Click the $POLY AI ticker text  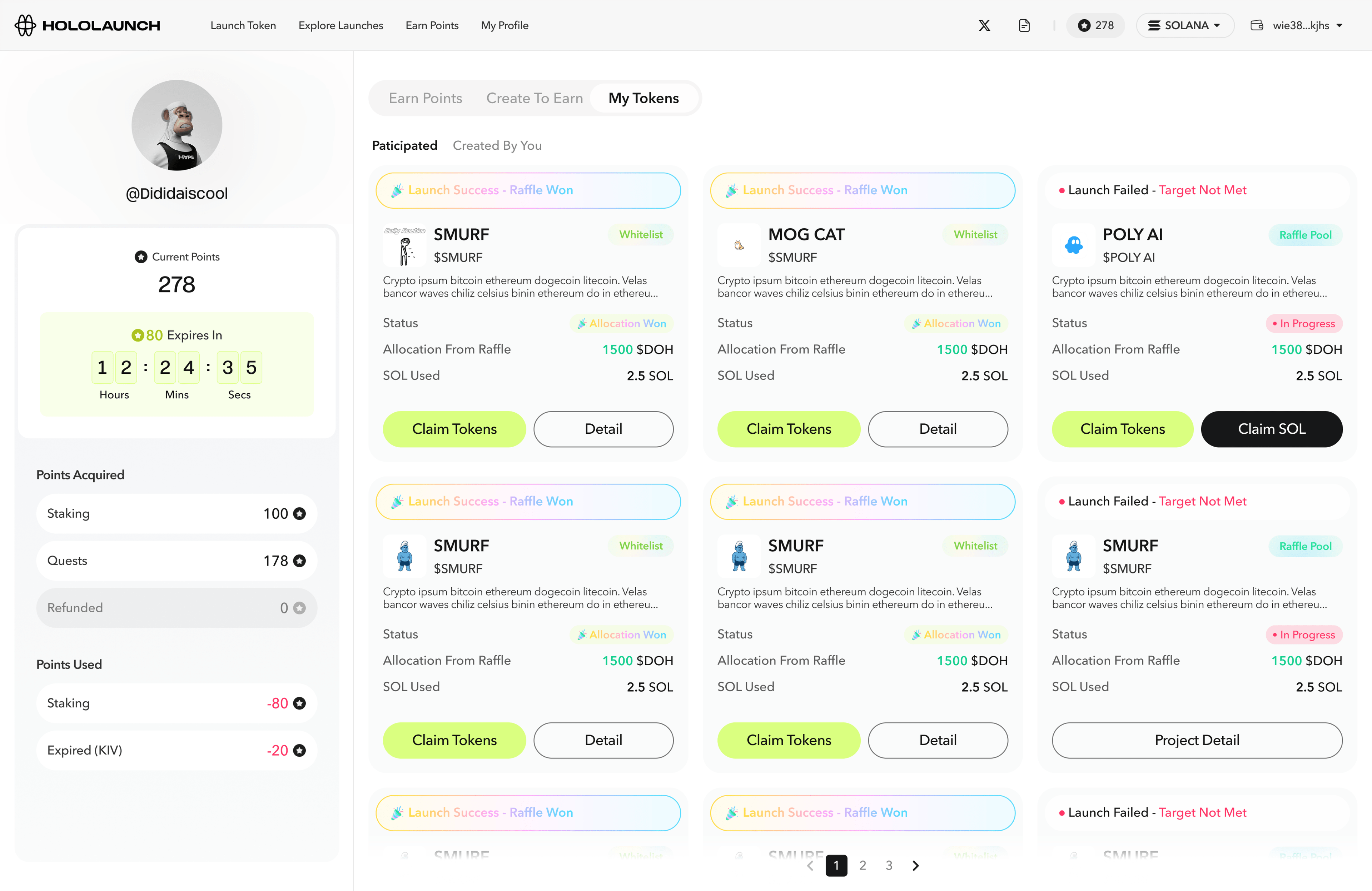click(x=1129, y=257)
